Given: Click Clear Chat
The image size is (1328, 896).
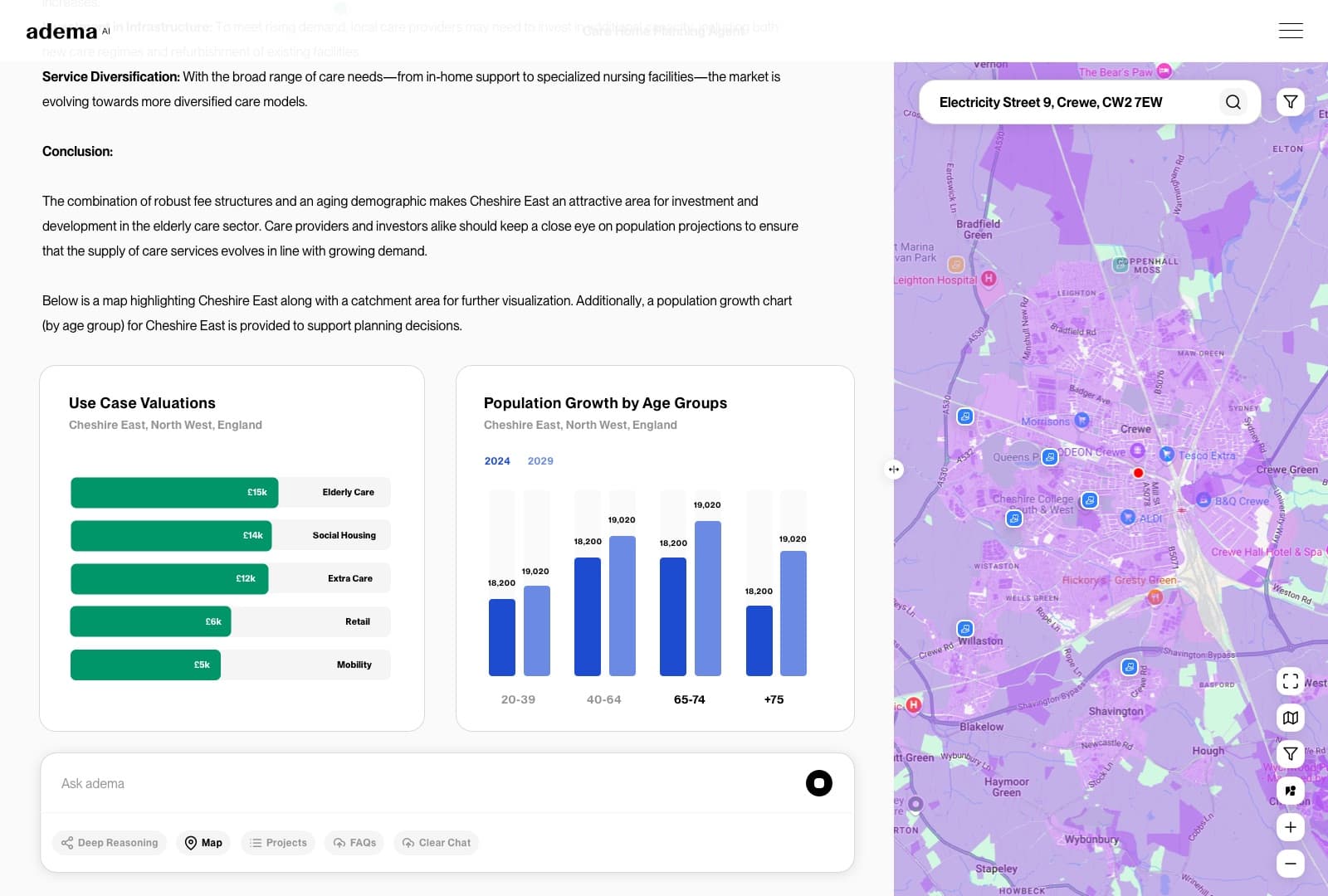Looking at the screenshot, I should [437, 843].
